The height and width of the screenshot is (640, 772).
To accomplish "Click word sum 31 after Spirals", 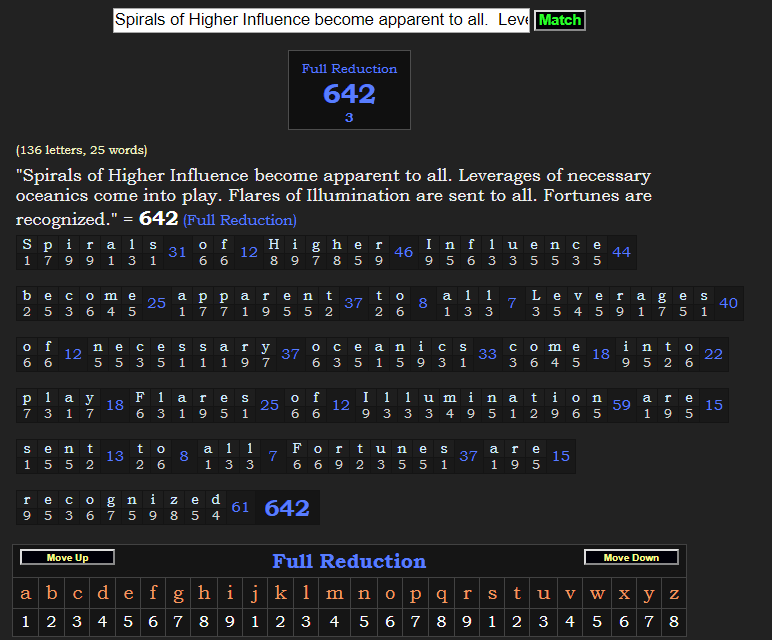I will [x=177, y=252].
